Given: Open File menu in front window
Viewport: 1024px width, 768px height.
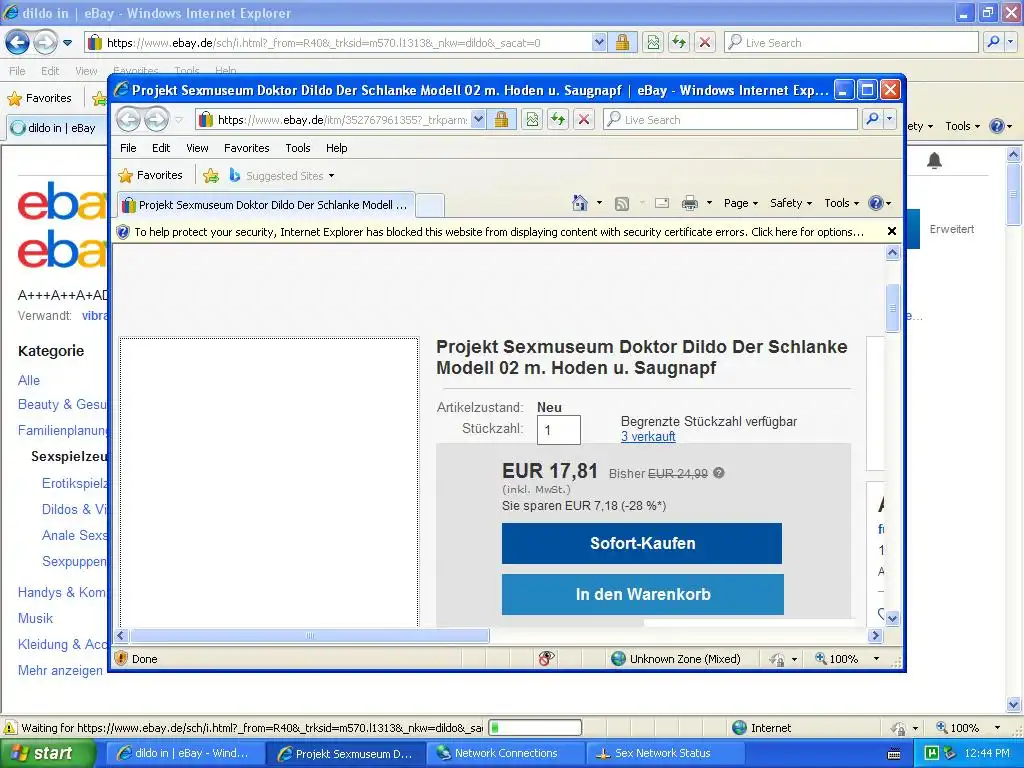Looking at the screenshot, I should [x=128, y=148].
